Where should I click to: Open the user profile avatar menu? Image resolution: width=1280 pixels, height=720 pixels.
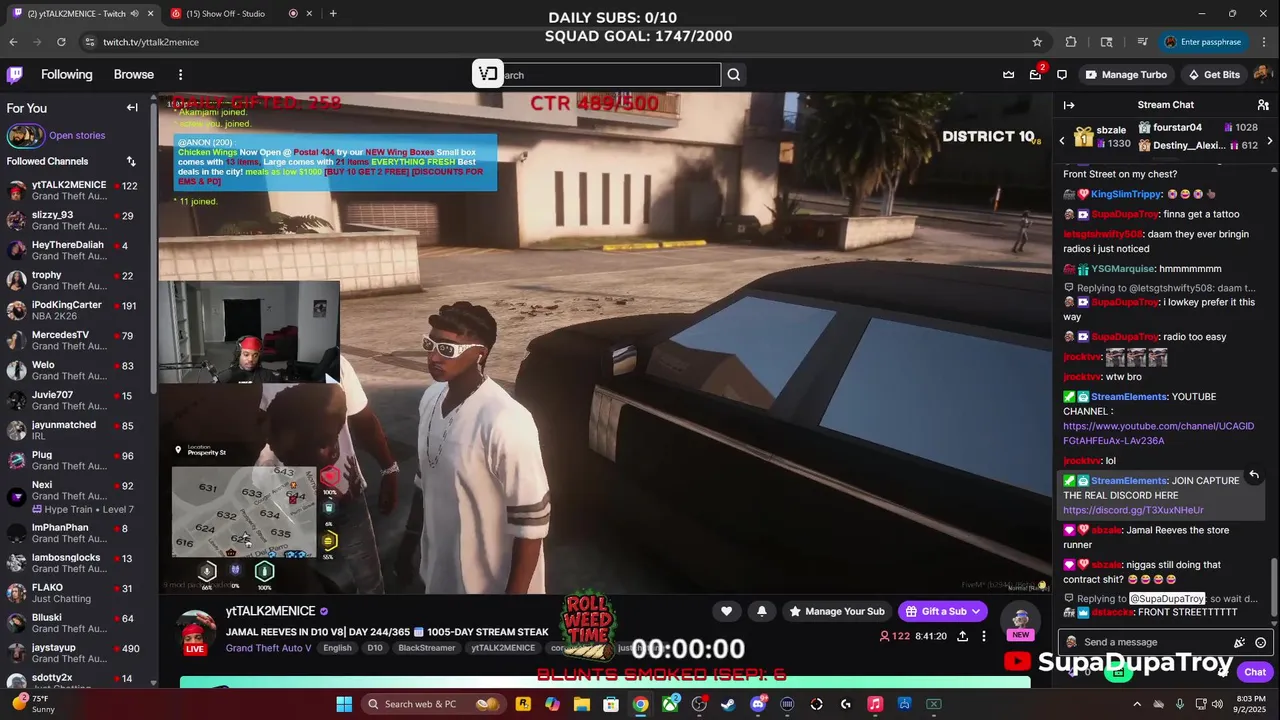[1261, 75]
